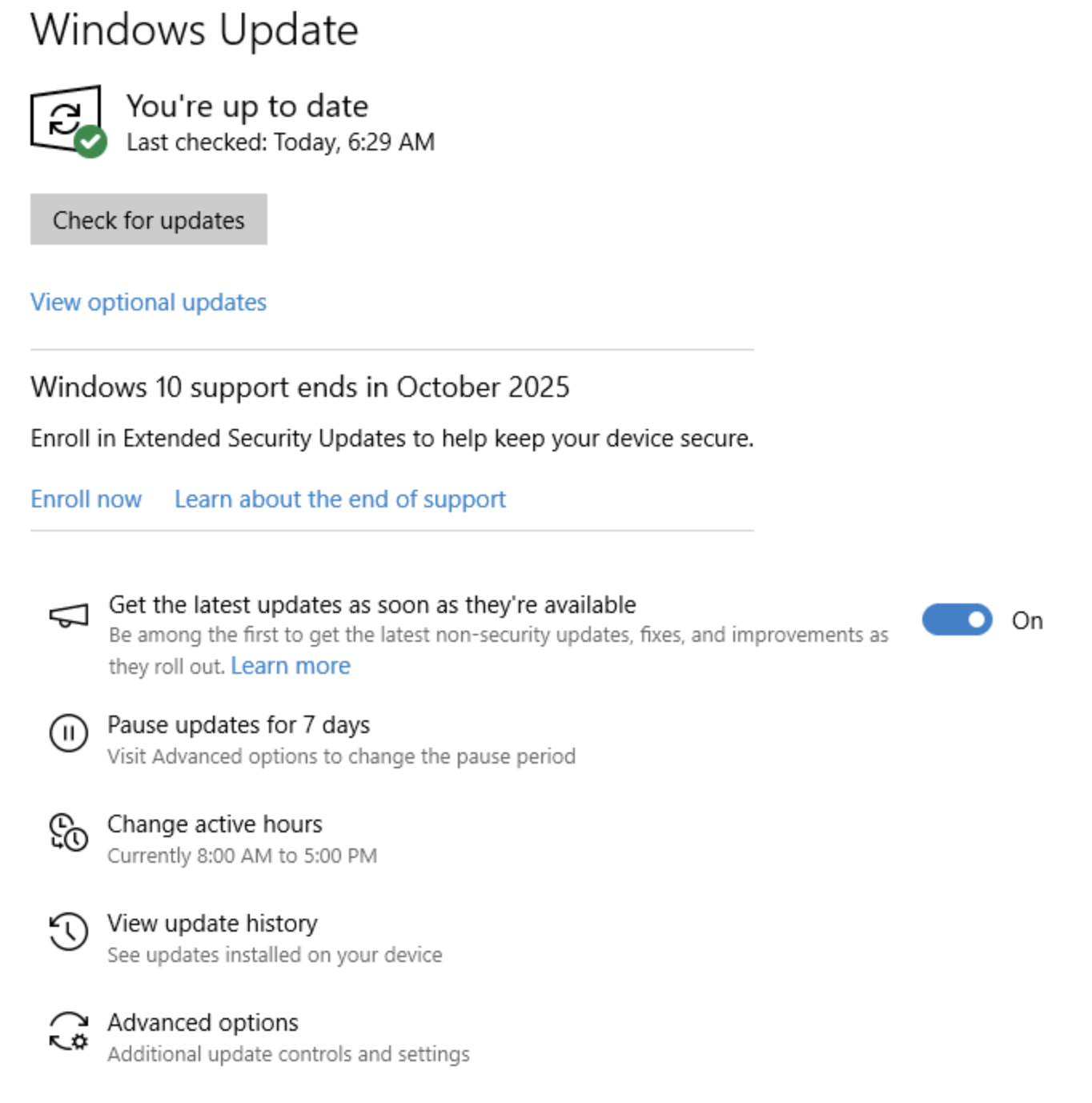
Task: Click the On label beside the toggle
Action: 1027,621
